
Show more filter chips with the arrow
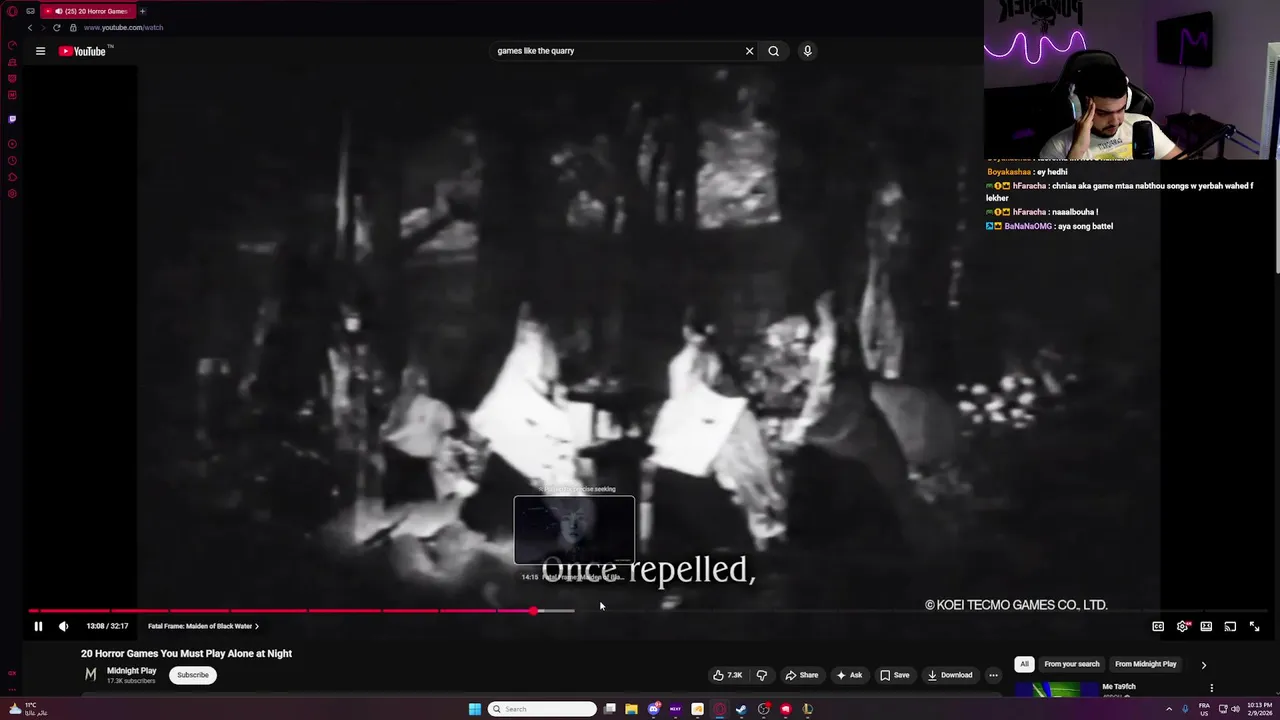tap(1203, 664)
